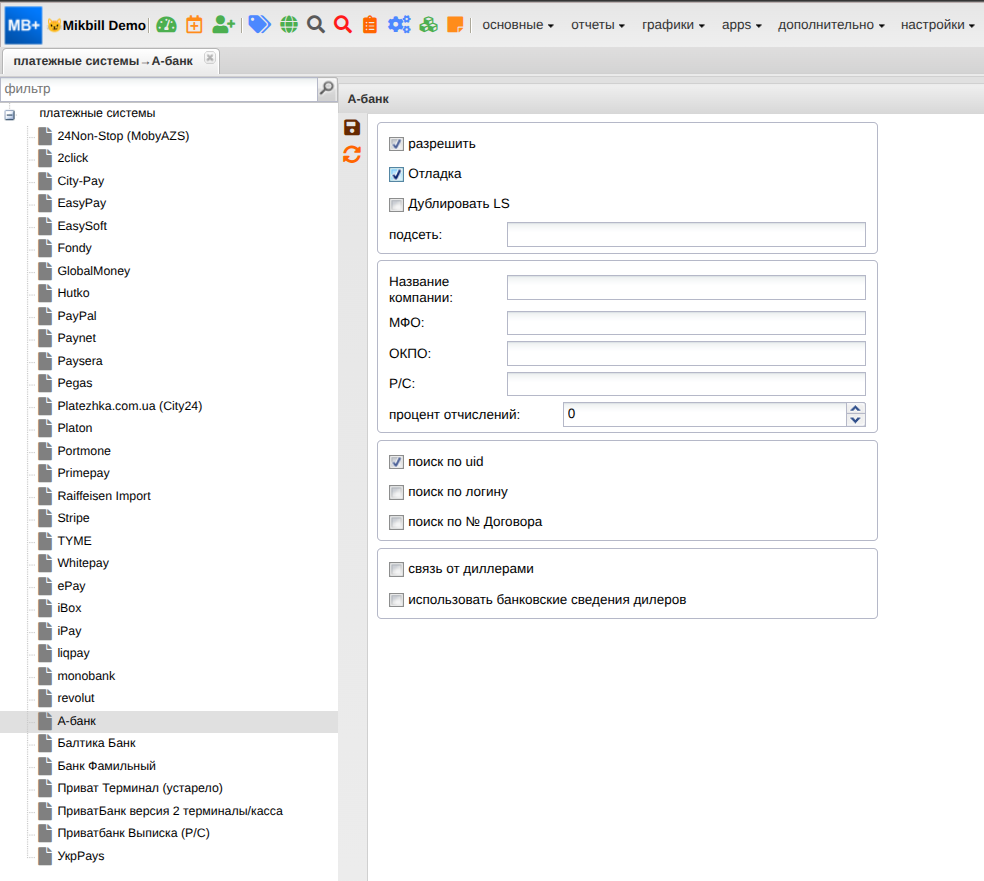The width and height of the screenshot is (984, 881).
Task: Select Raiffeisen Import tree item
Action: (x=104, y=496)
